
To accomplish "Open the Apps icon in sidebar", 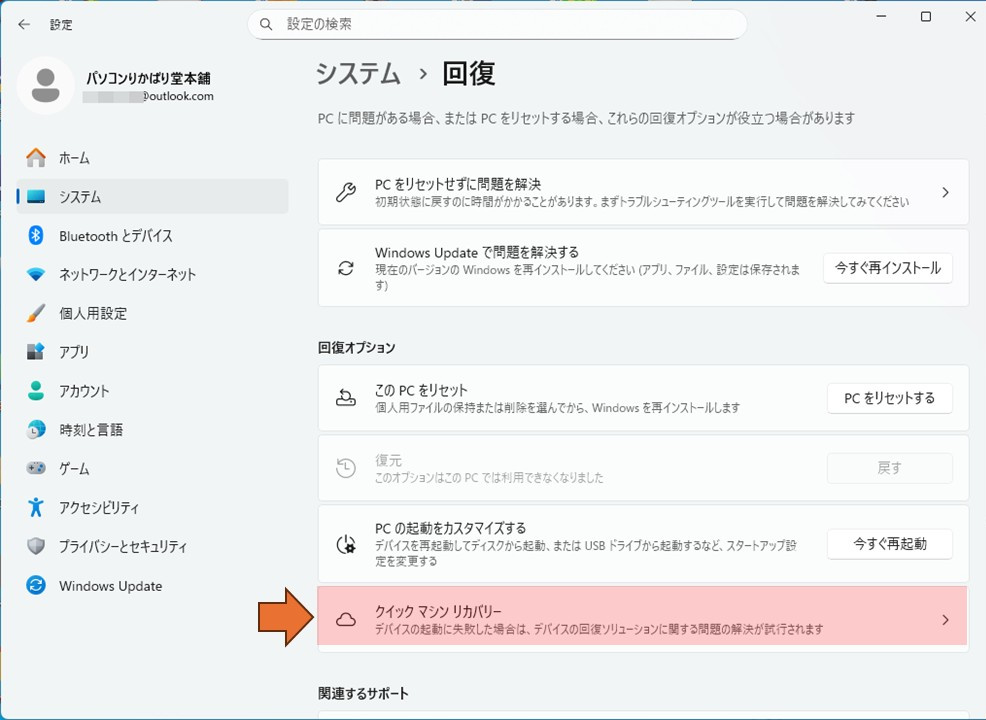I will tap(36, 352).
